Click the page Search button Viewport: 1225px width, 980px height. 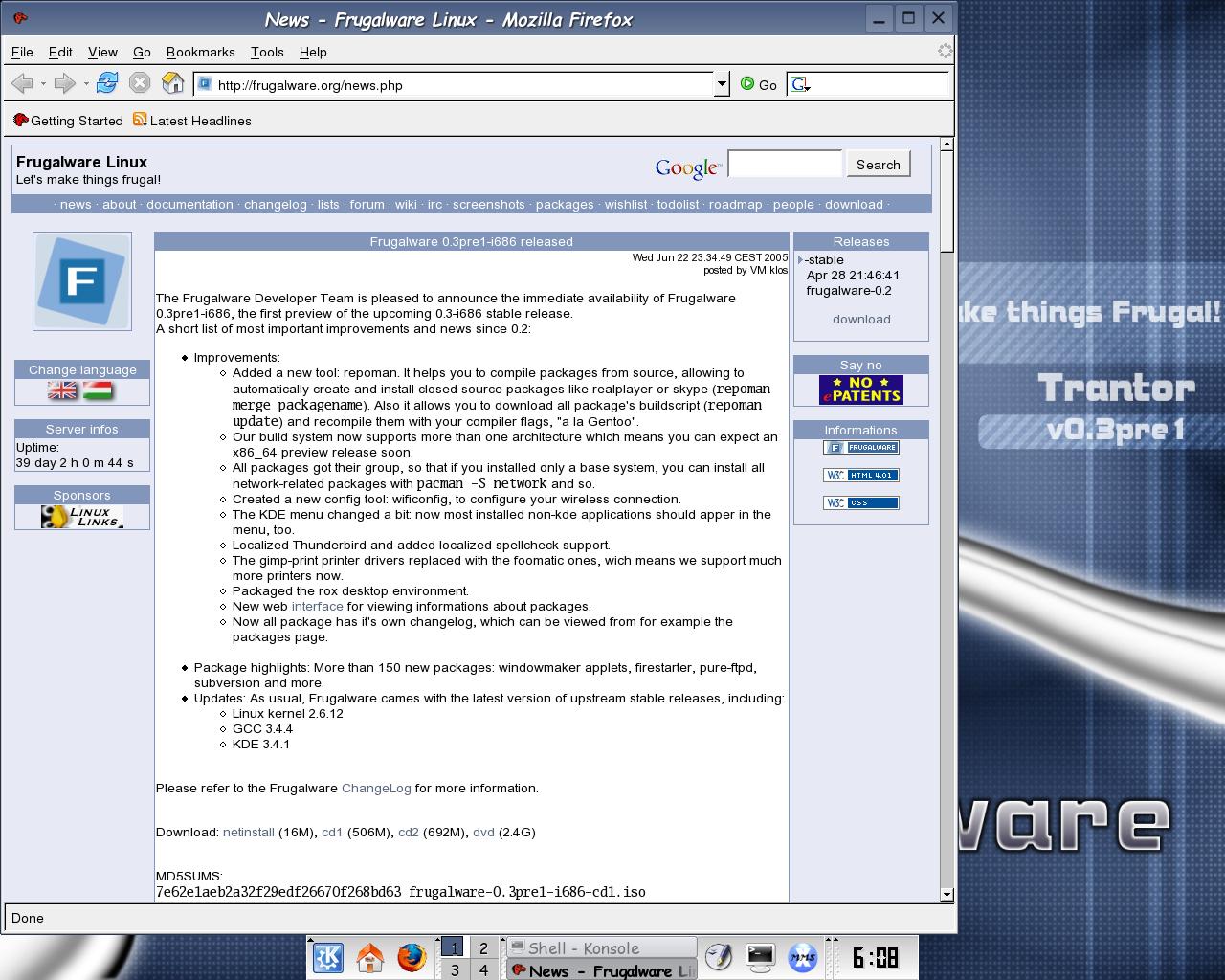point(878,165)
